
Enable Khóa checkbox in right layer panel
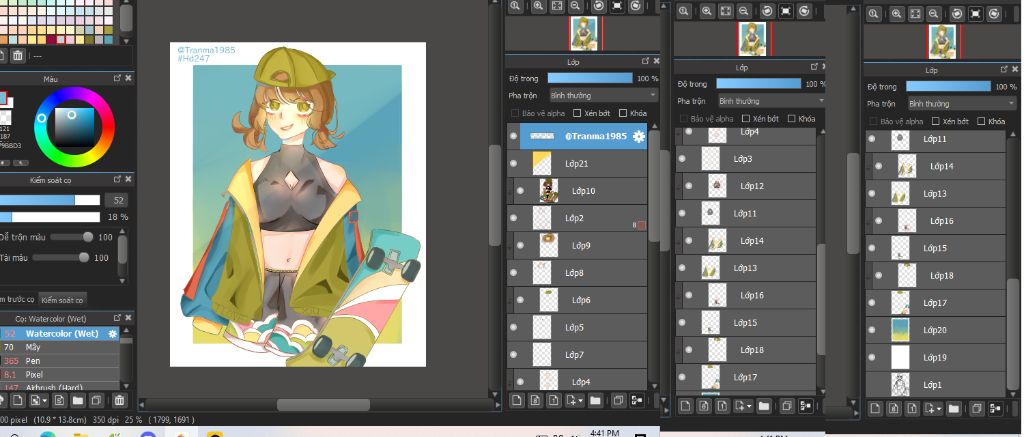point(982,121)
